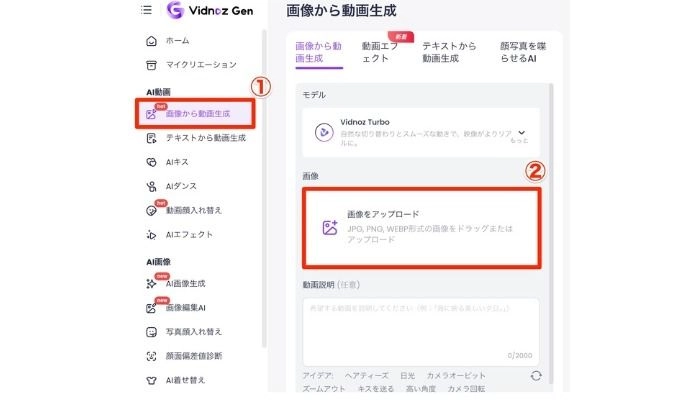The width and height of the screenshot is (700, 400).
Task: Click the AIキス heart icon
Action: pos(151,162)
